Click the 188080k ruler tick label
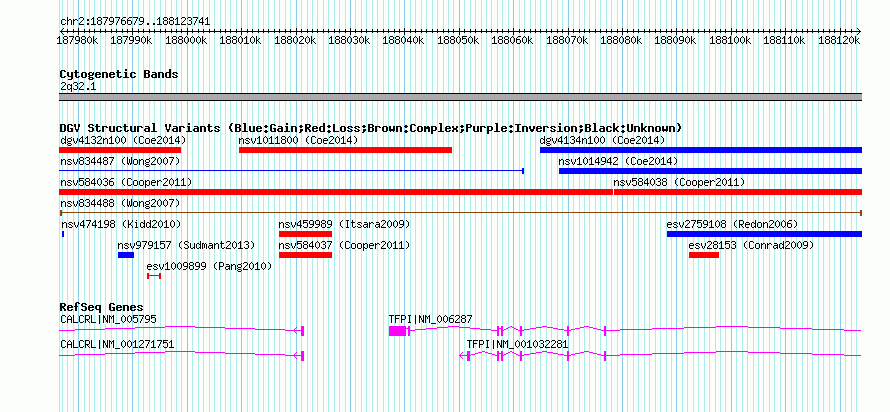This screenshot has width=890, height=412. click(622, 41)
